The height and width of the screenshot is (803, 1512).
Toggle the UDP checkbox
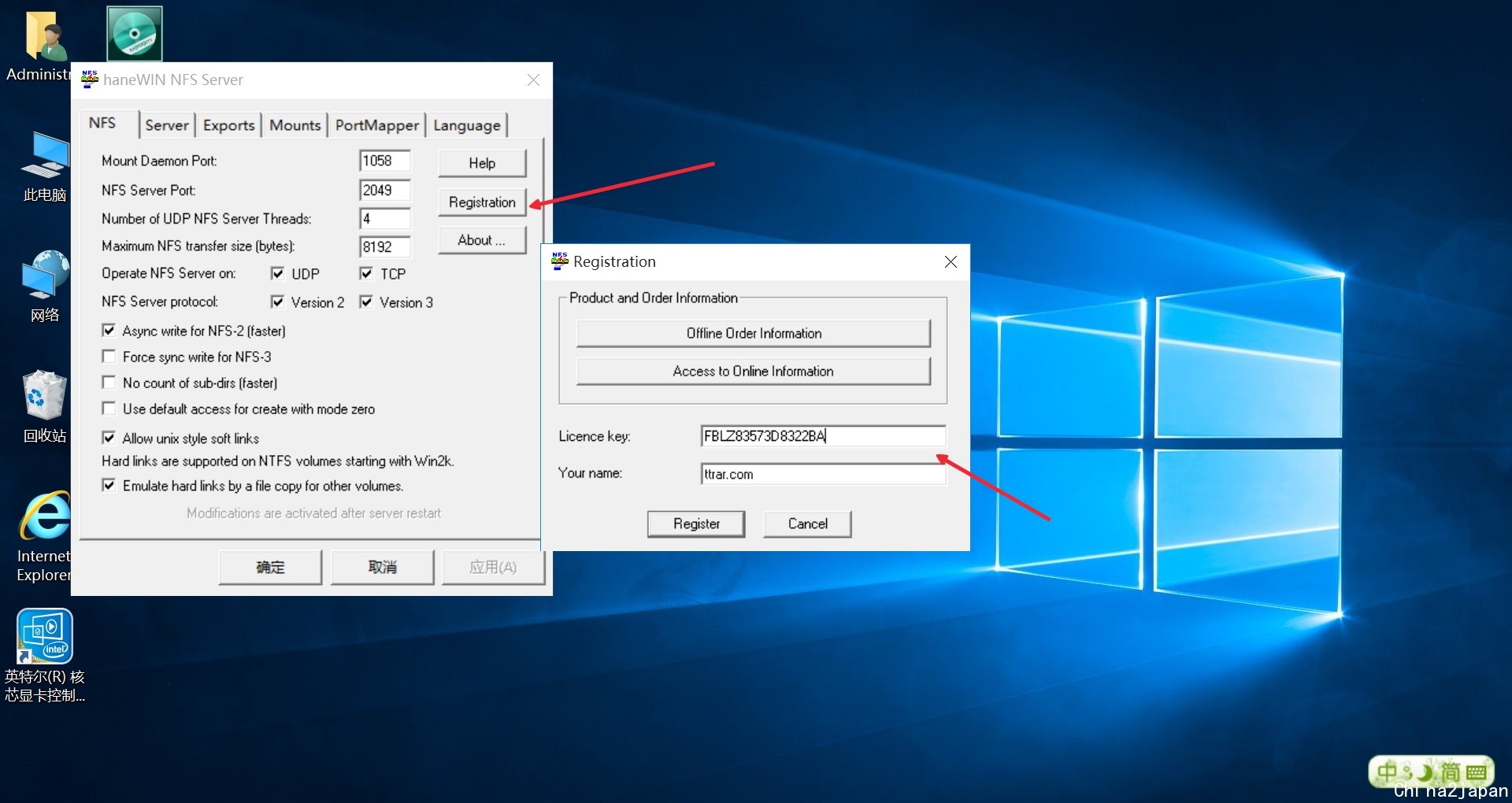(x=277, y=273)
